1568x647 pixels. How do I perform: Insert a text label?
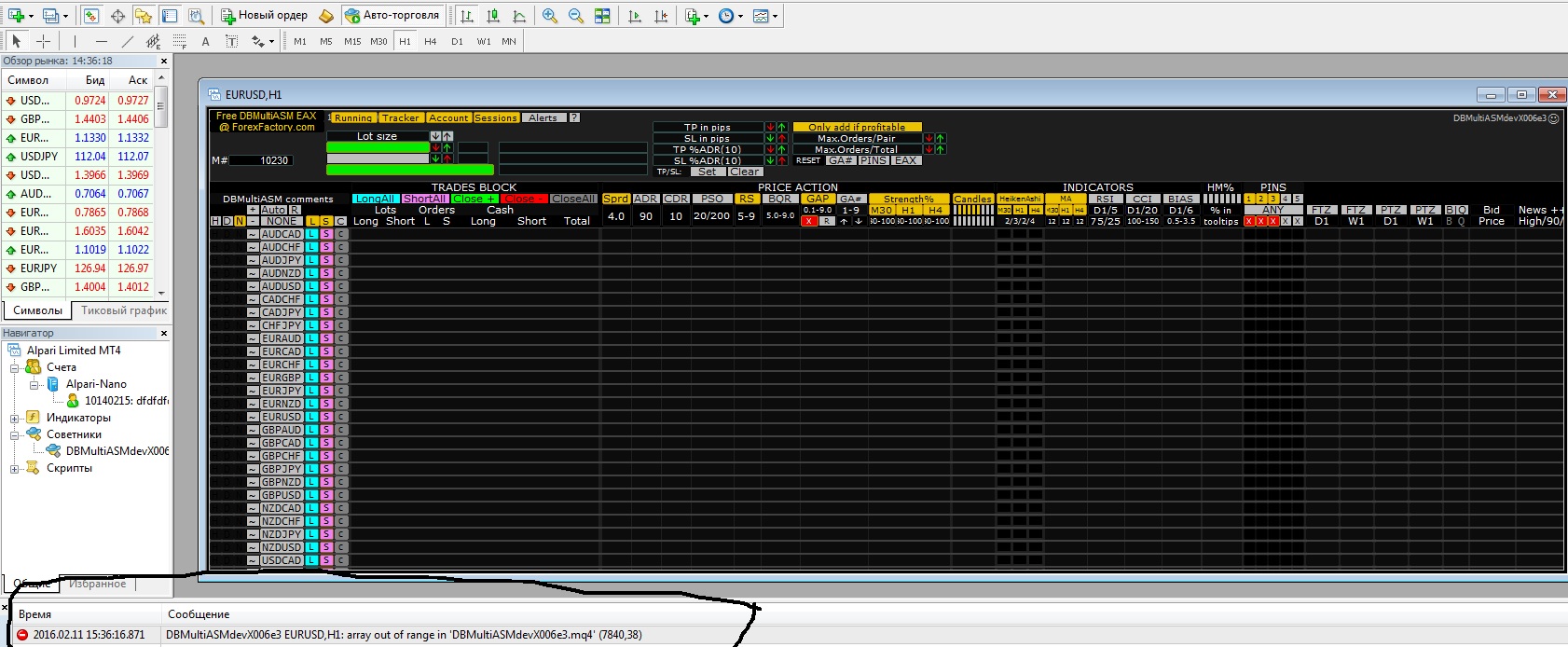[232, 41]
